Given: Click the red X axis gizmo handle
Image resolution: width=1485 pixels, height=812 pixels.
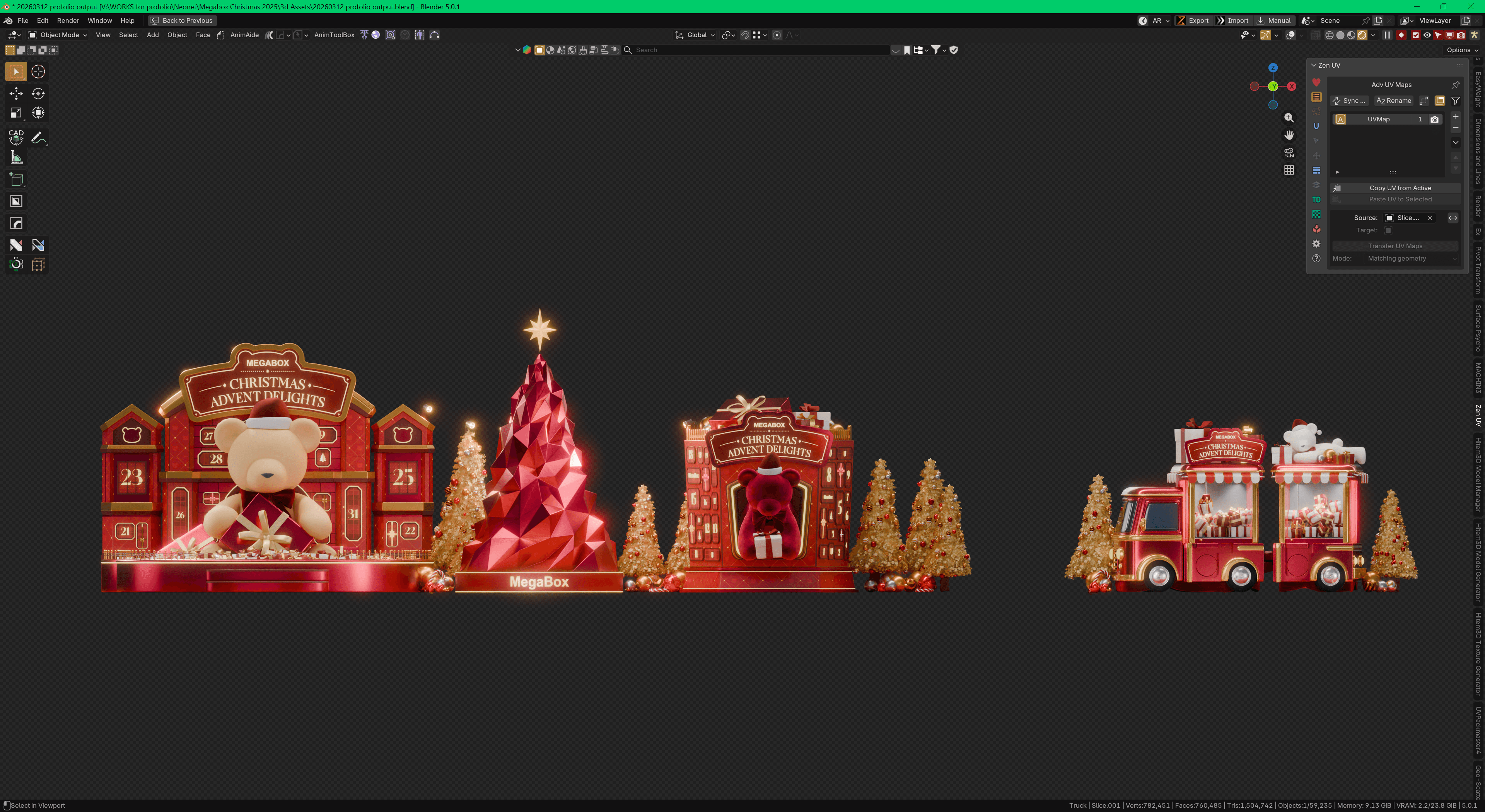Looking at the screenshot, I should coord(1291,87).
